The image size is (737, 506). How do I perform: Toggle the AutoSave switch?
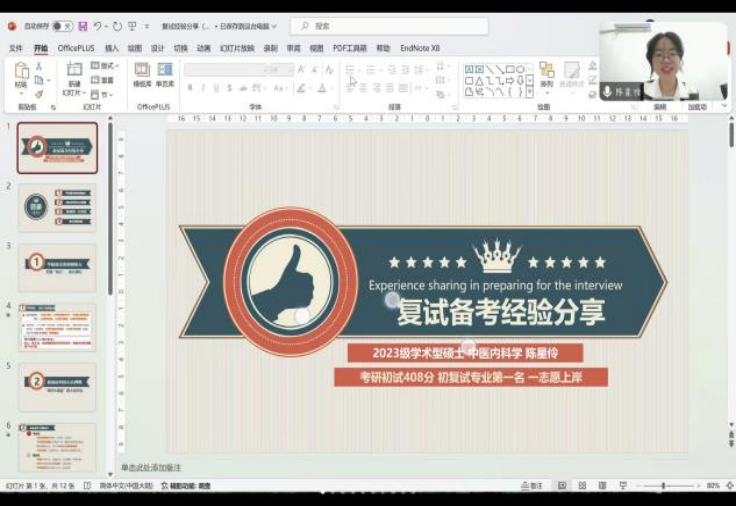61,26
